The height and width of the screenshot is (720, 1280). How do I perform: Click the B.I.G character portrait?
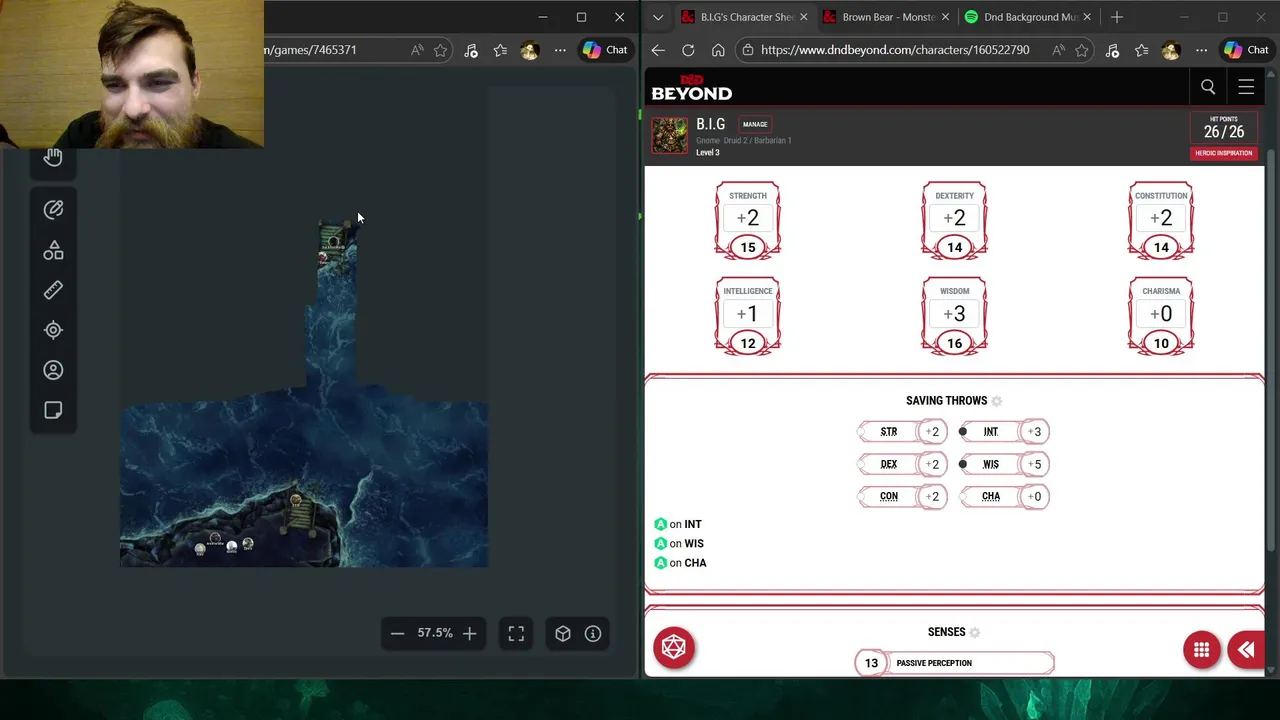tap(670, 135)
